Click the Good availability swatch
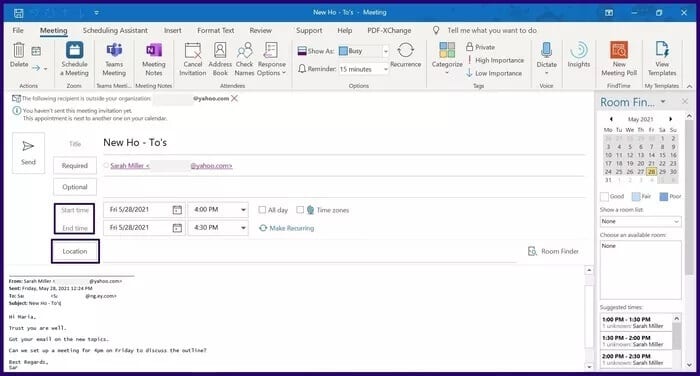Viewport: 700px width, 376px height. pyautogui.click(x=604, y=196)
